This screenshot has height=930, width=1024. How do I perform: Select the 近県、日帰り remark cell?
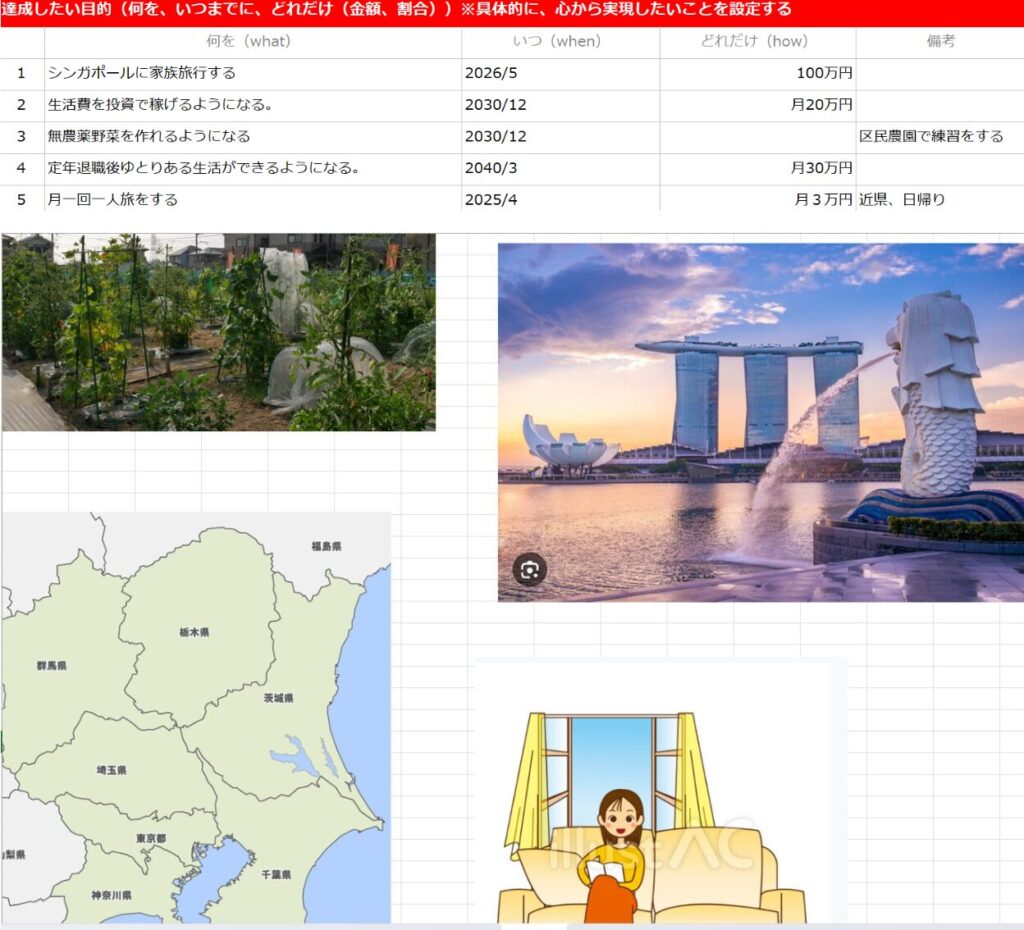pos(939,199)
